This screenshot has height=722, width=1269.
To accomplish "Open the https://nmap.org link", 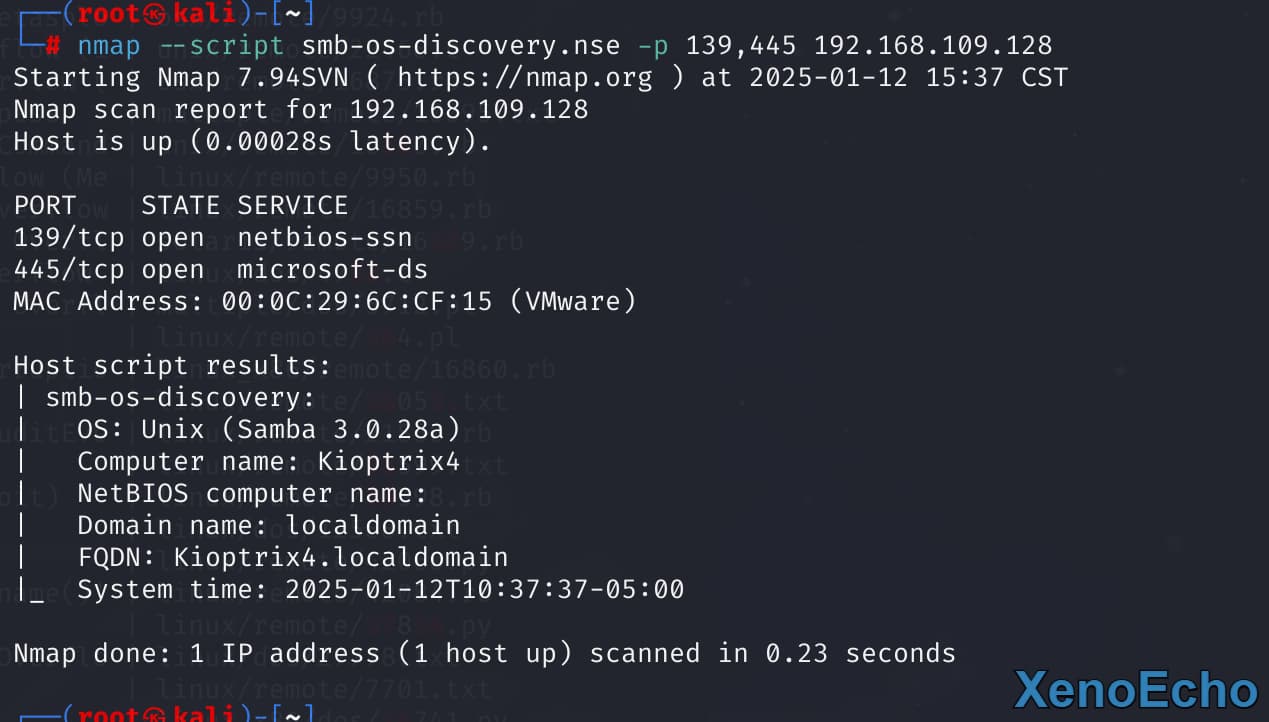I will 524,78.
